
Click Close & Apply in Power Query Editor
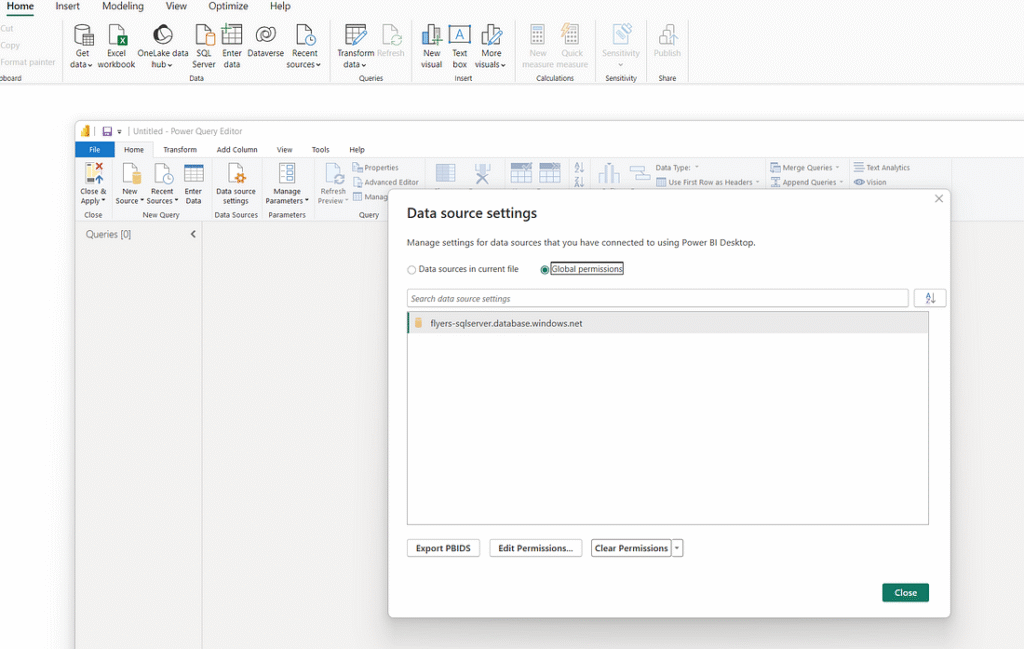93,183
